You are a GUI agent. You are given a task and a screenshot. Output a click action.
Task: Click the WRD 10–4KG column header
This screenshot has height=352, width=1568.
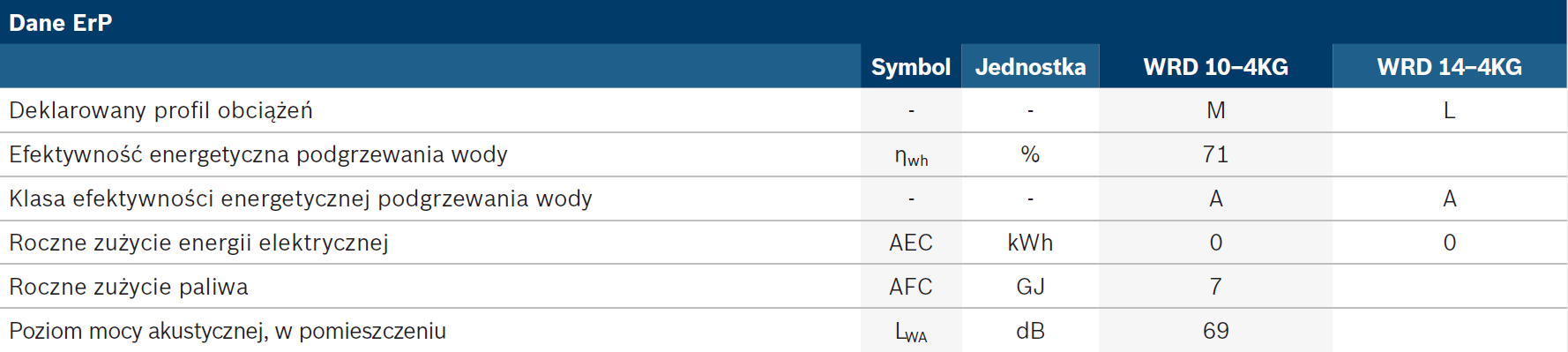[x=1215, y=66]
